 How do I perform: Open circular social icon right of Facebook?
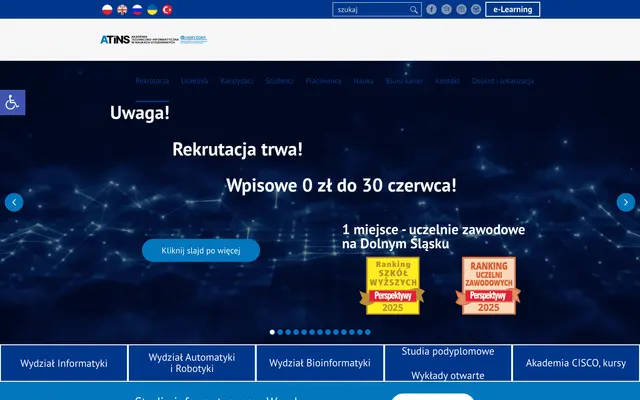[x=447, y=9]
